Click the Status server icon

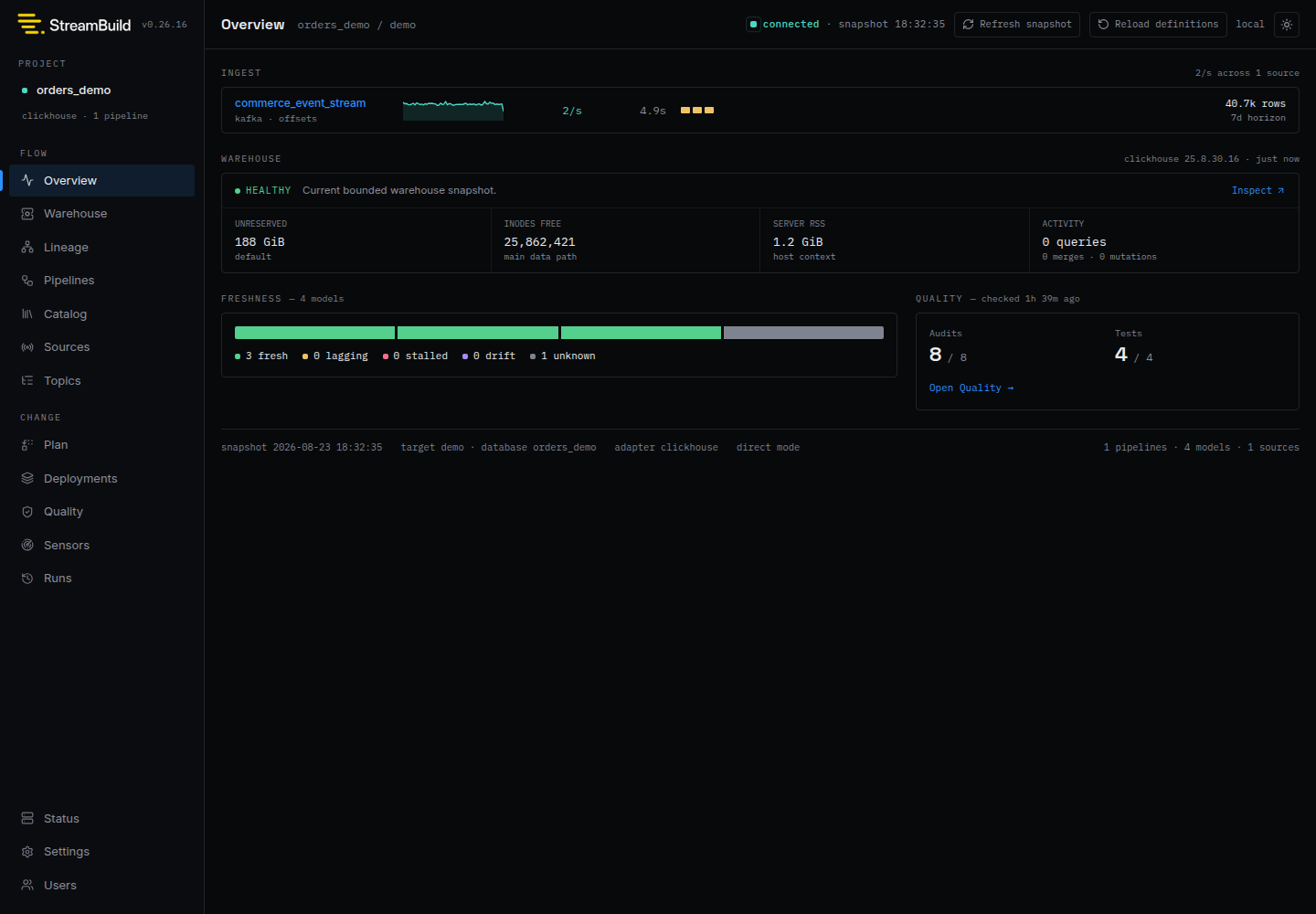(27, 819)
